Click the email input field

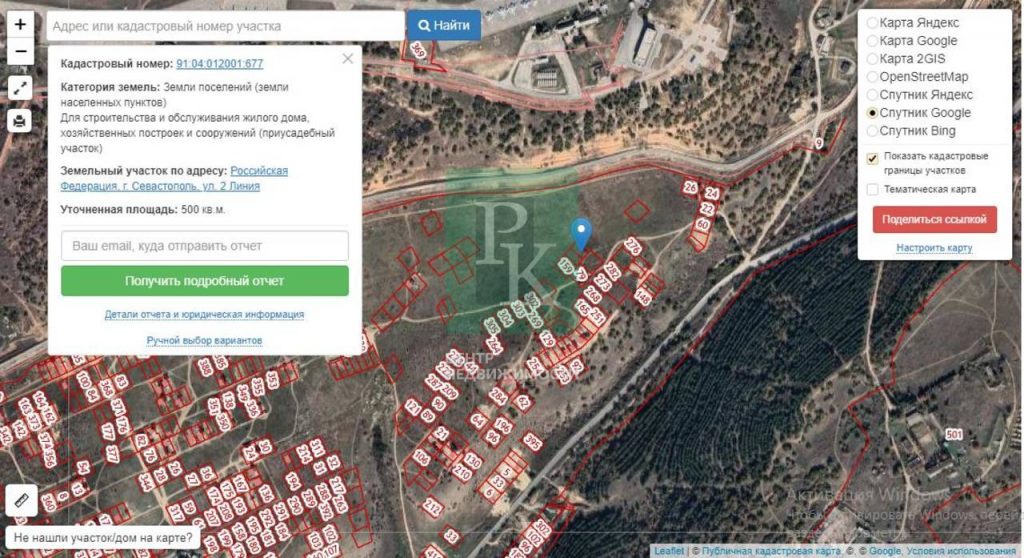[x=204, y=246]
